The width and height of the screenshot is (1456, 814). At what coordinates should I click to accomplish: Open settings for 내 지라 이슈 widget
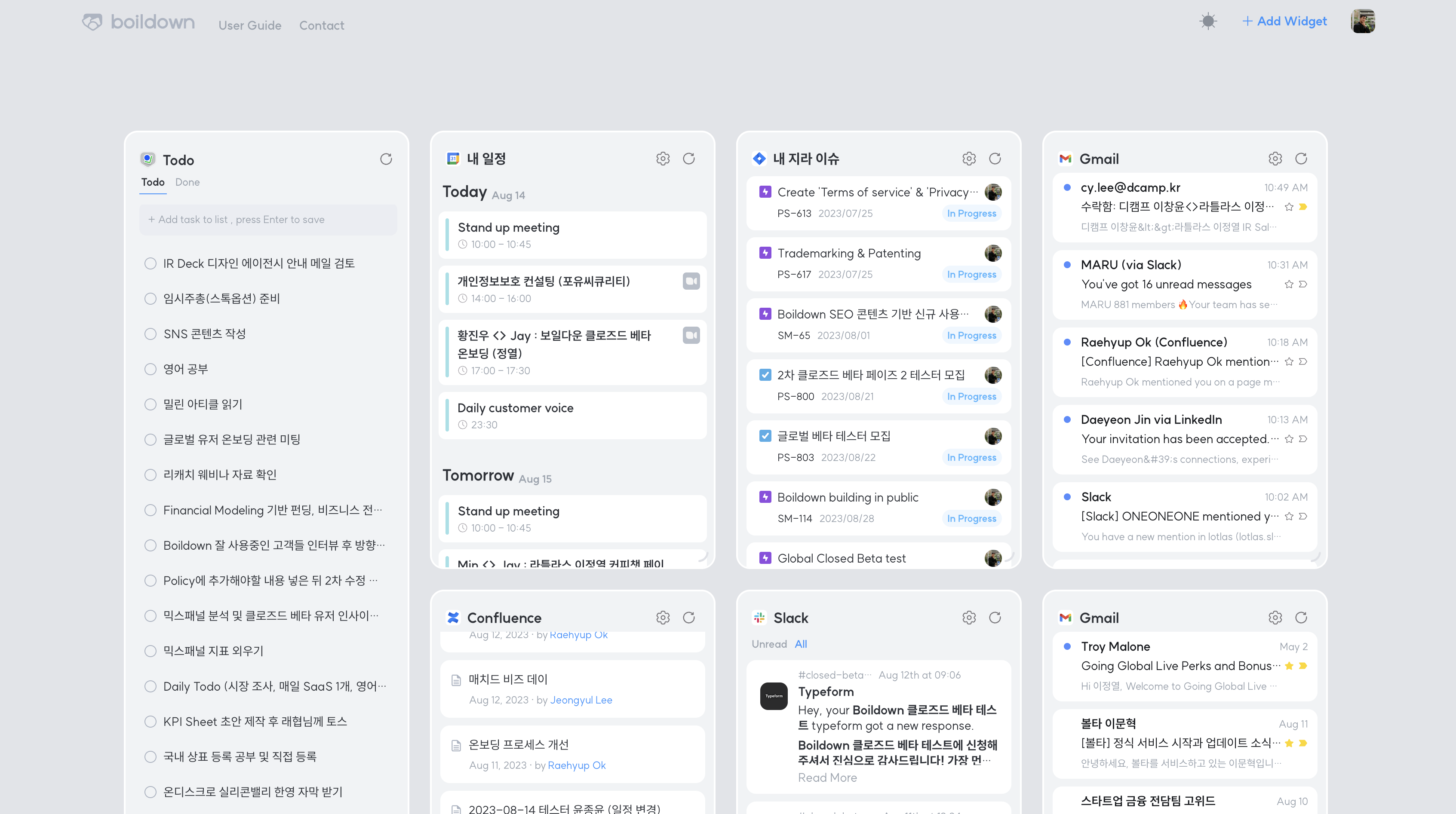969,159
